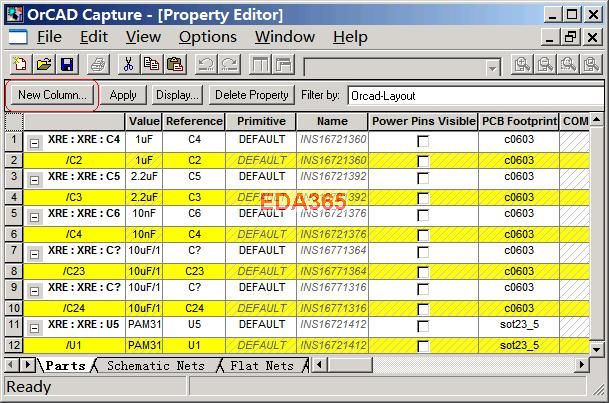
Task: Open the File menu
Action: (49, 37)
